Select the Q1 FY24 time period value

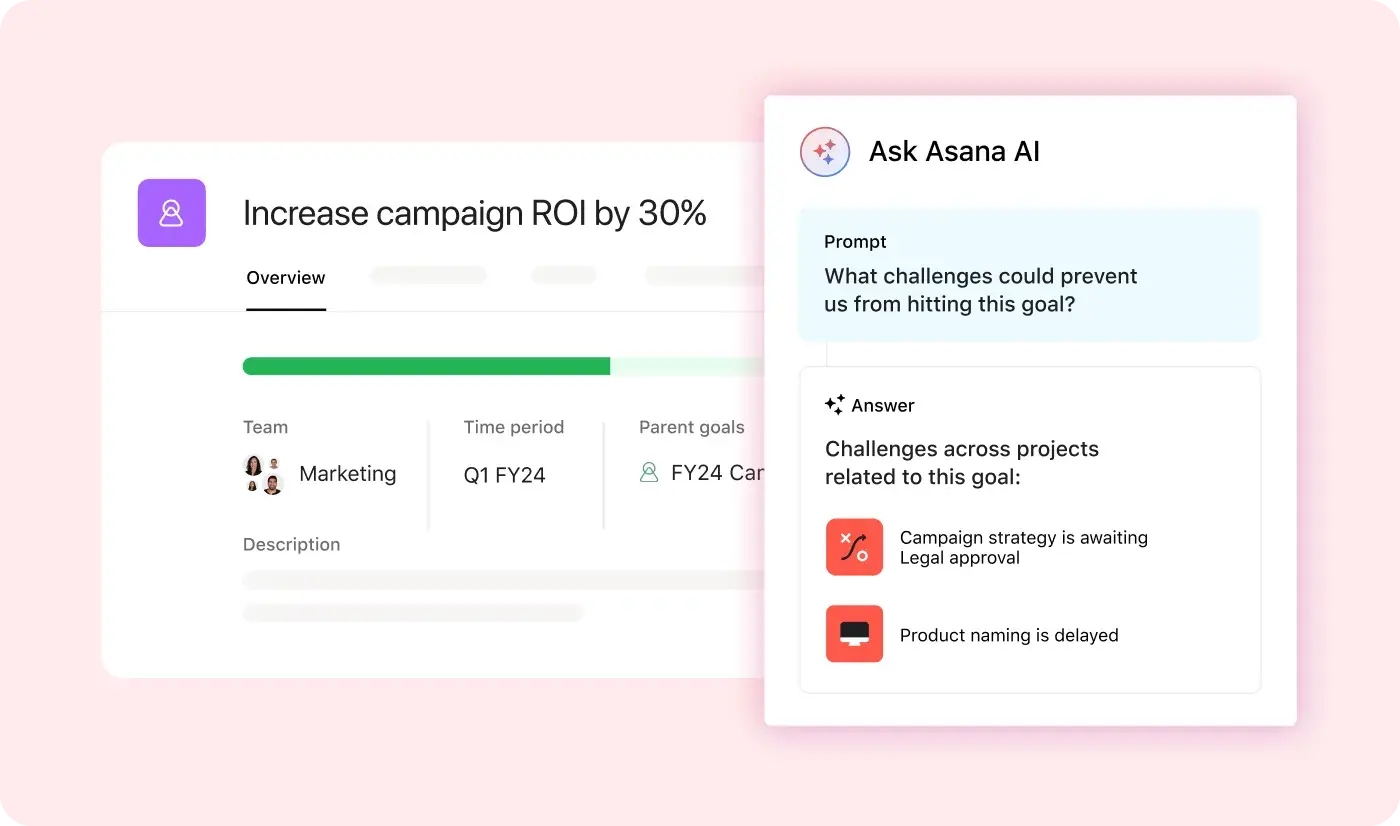click(x=504, y=475)
